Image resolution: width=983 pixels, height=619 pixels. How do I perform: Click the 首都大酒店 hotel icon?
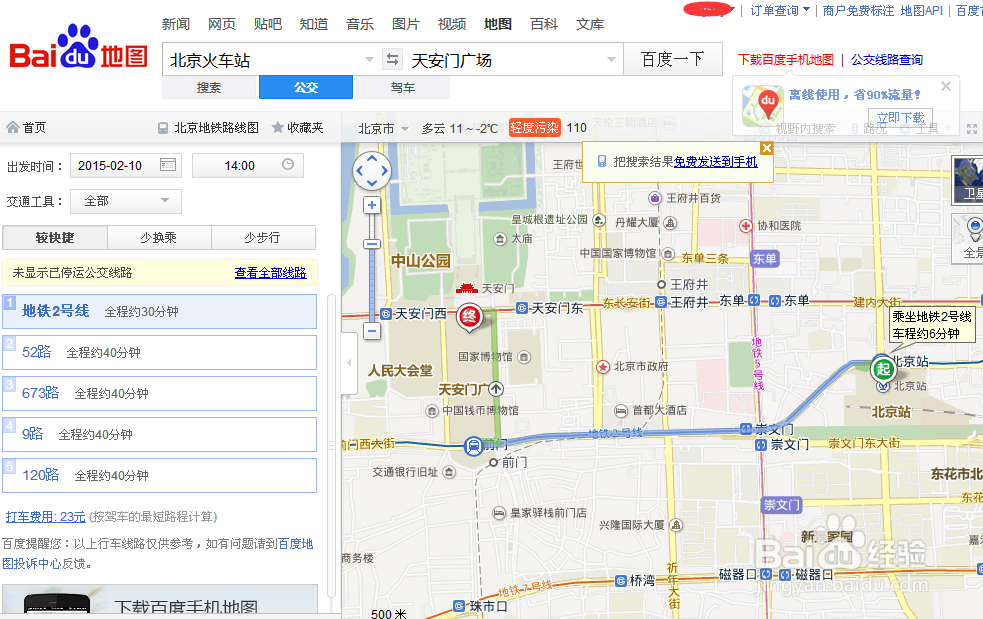(x=621, y=410)
